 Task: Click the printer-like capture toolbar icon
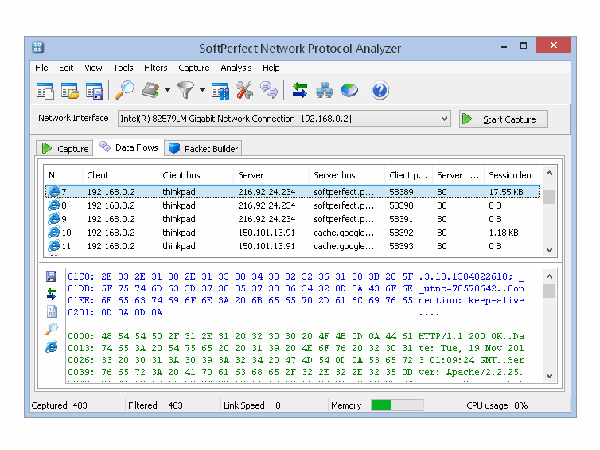pos(151,90)
